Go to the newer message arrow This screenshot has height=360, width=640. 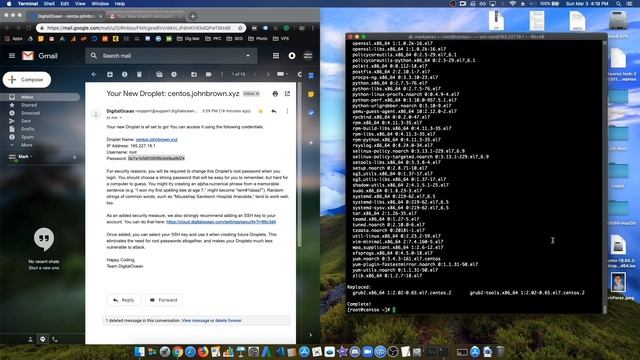pyautogui.click(x=255, y=74)
